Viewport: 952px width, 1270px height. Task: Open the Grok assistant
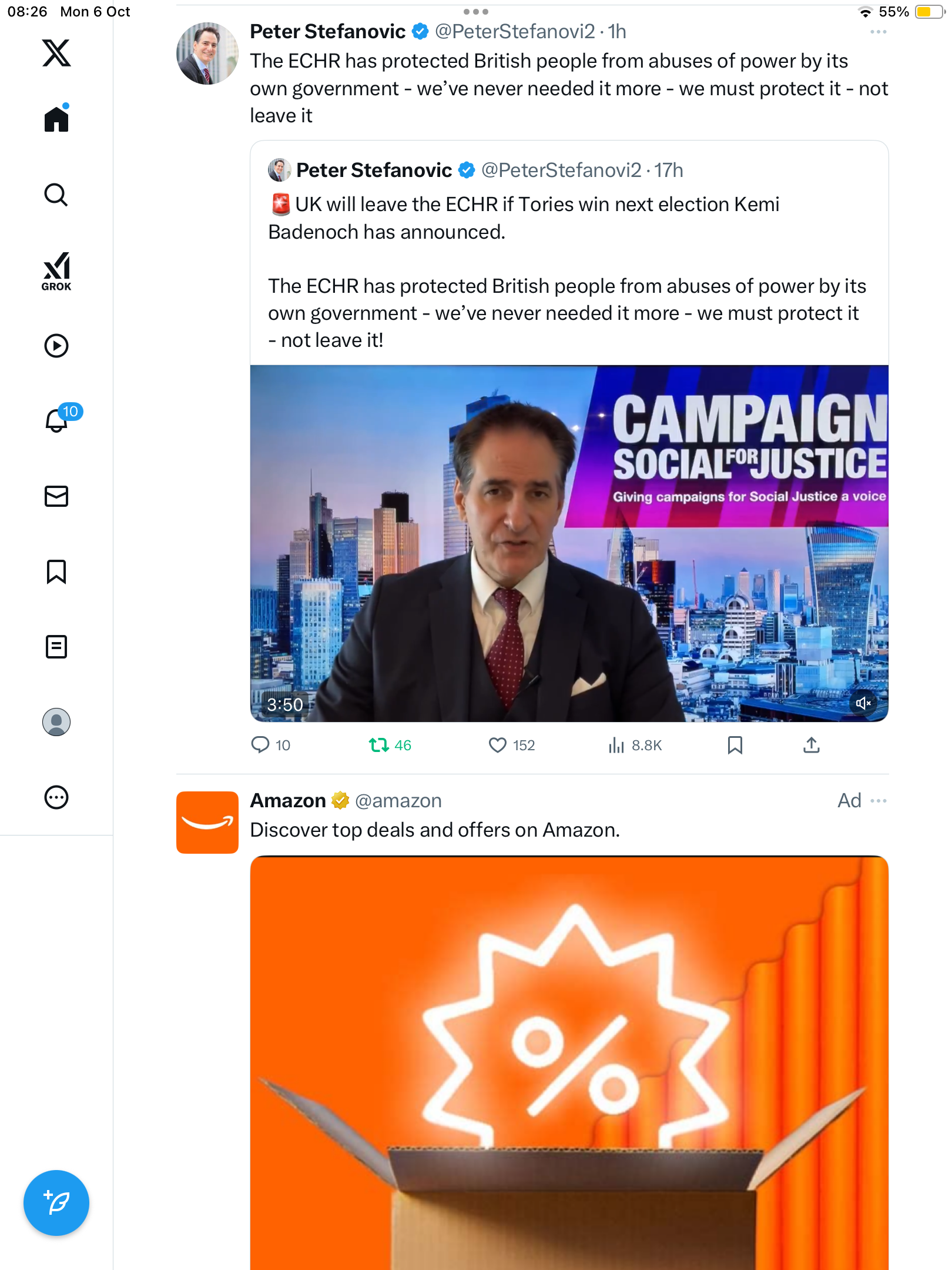56,271
